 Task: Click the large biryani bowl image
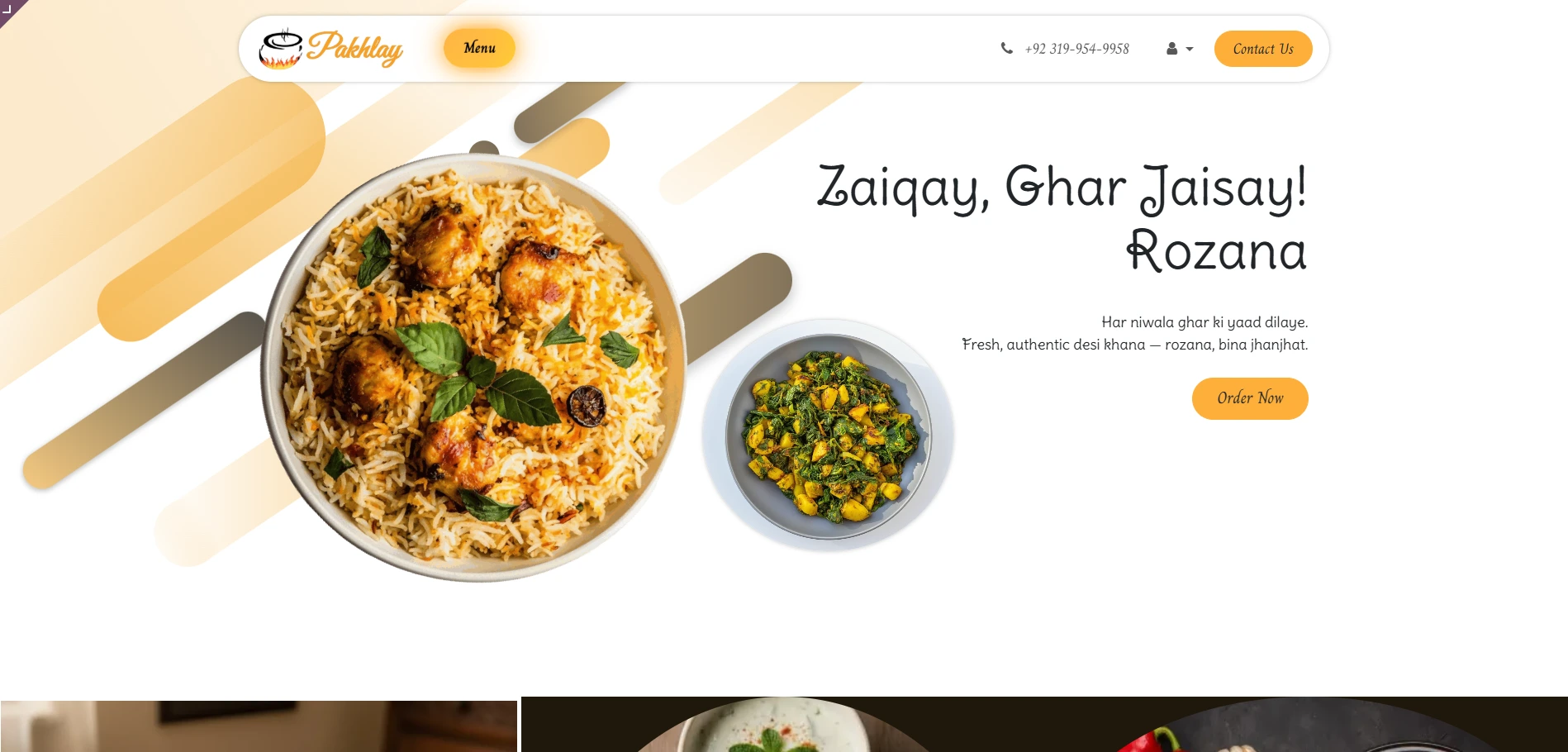click(474, 368)
